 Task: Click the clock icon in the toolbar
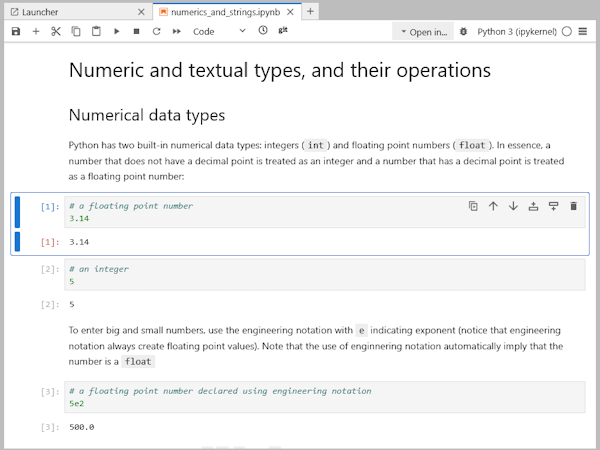(263, 30)
